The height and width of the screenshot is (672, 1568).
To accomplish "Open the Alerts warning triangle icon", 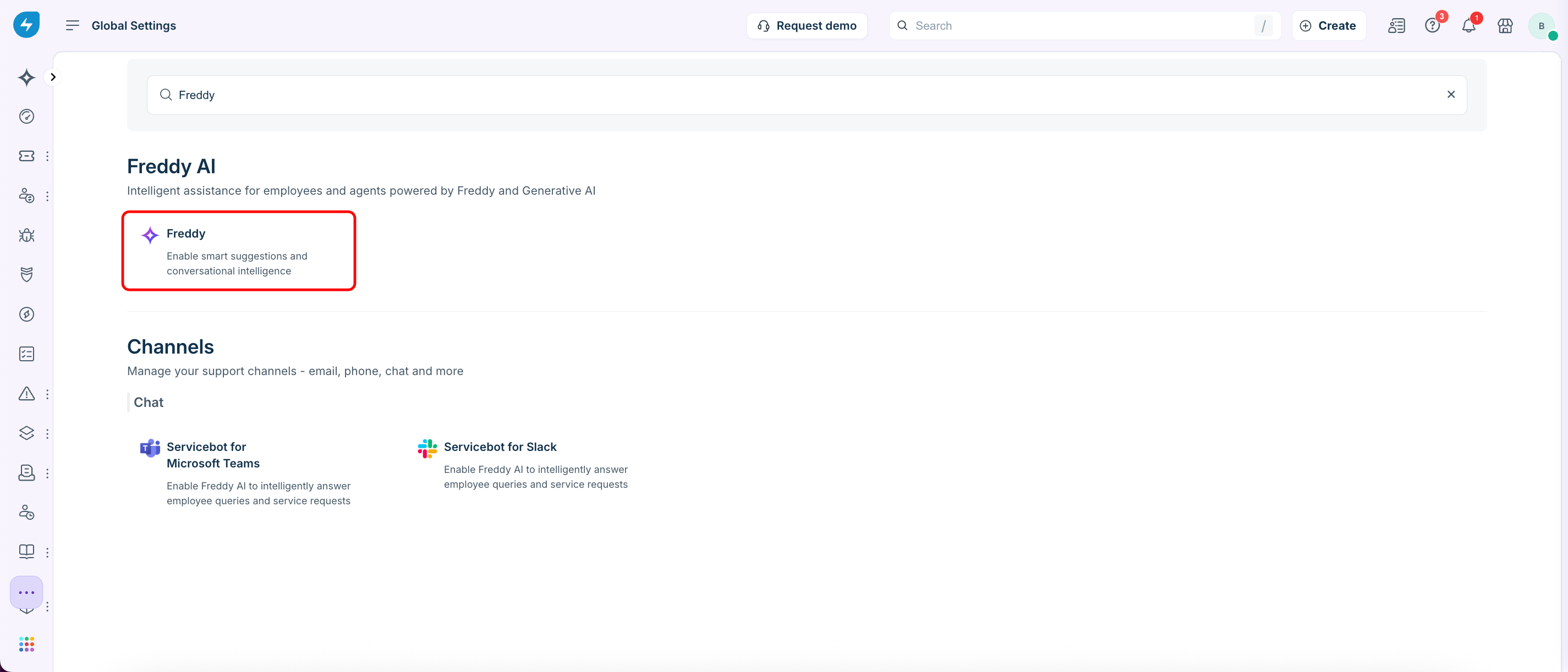I will (26, 394).
